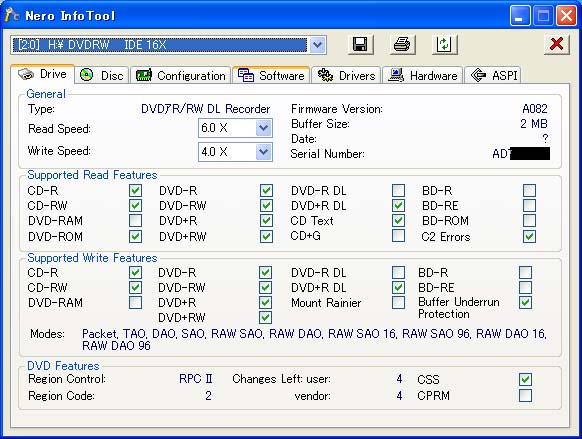Click the Save floppy disk icon
Viewport: 582px width, 439px height.
(360, 45)
